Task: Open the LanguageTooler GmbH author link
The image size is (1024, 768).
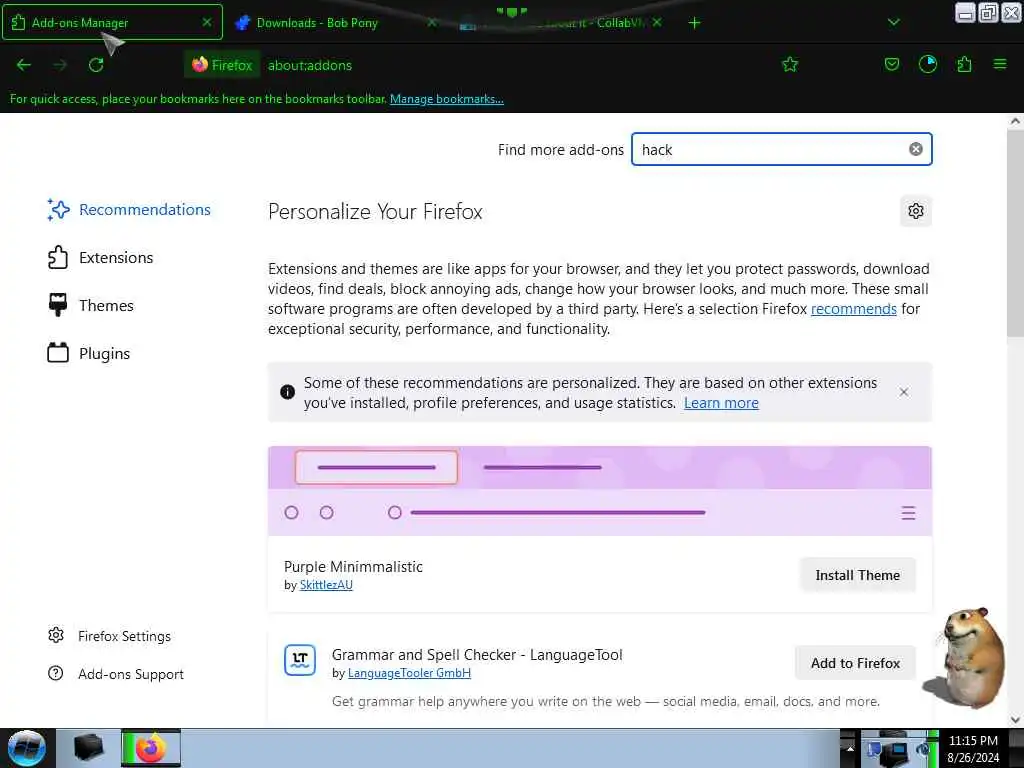Action: click(x=409, y=673)
